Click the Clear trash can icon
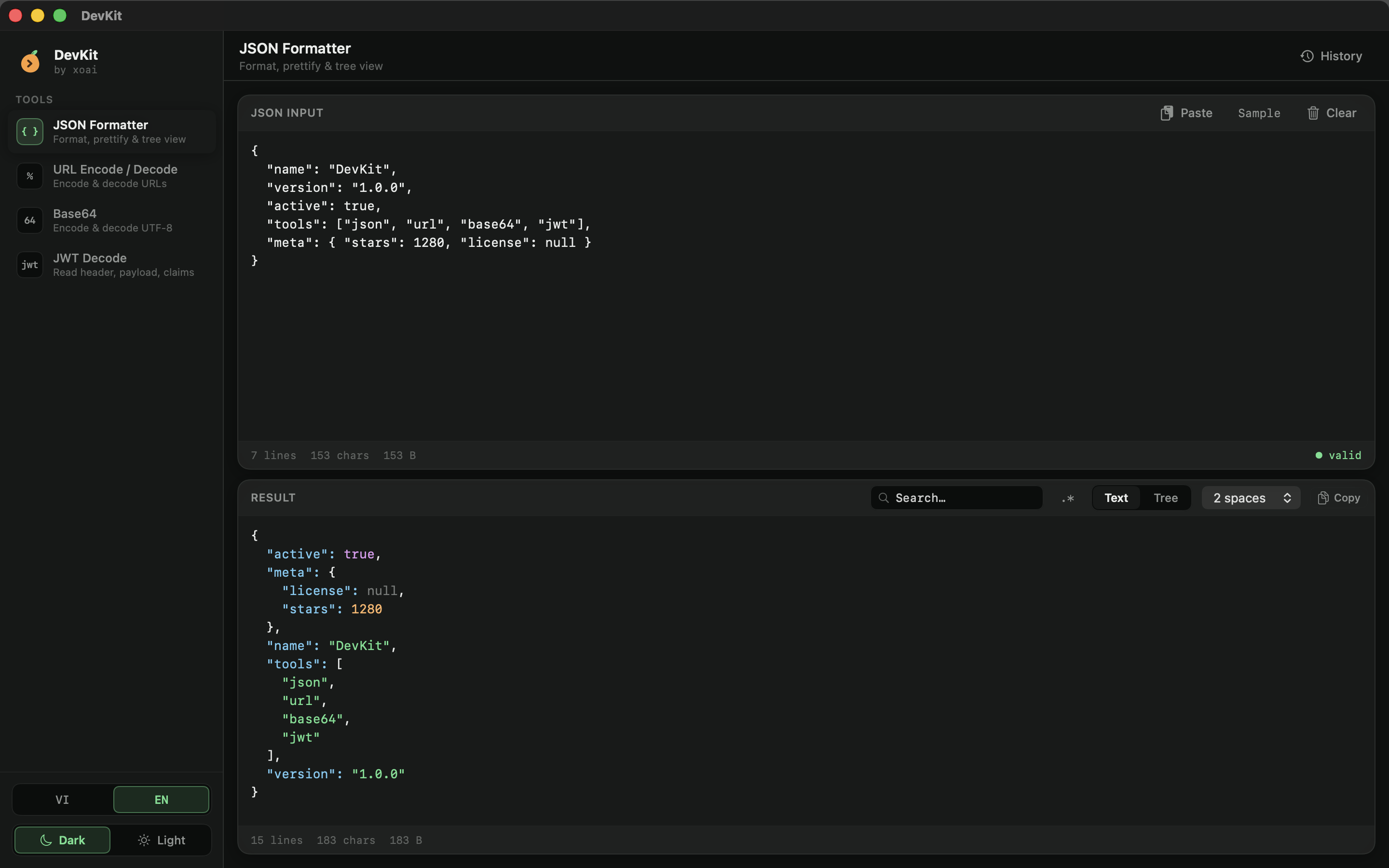 (1313, 113)
